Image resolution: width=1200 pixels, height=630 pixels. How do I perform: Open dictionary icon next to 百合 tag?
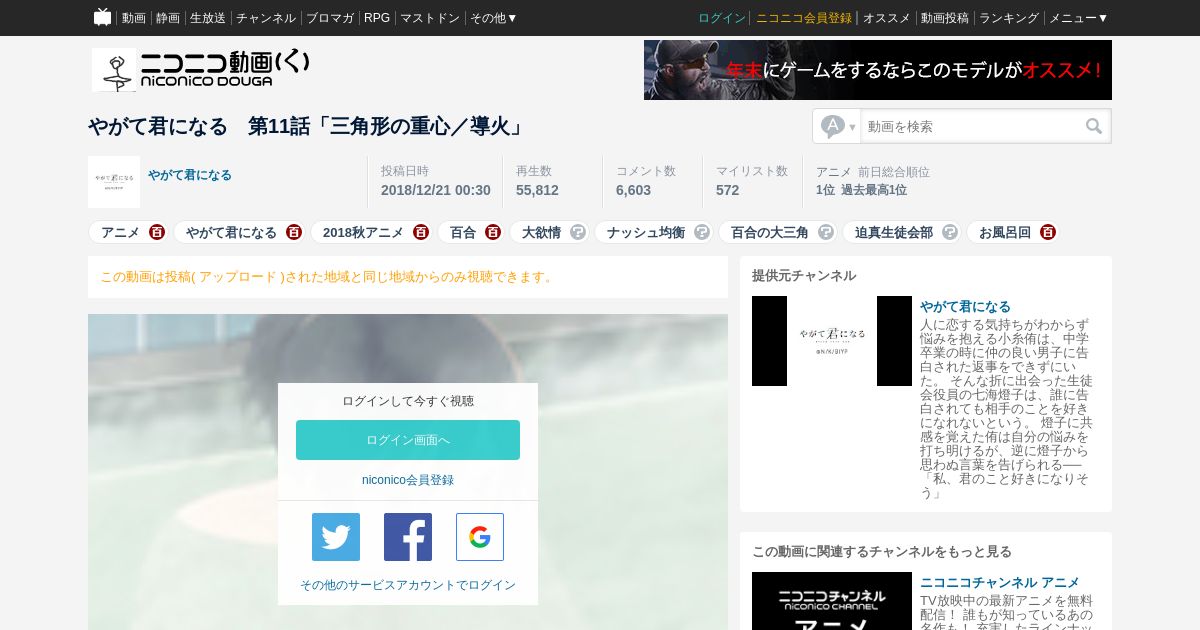point(493,232)
